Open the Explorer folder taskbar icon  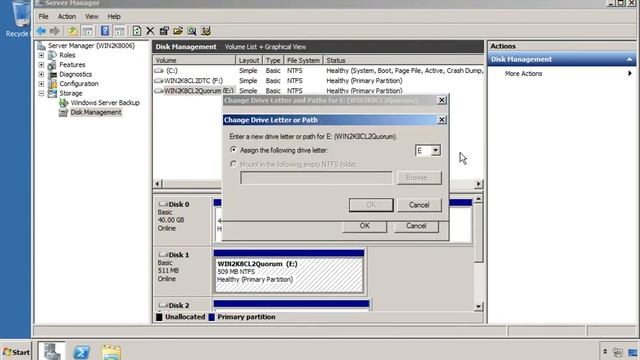click(111, 352)
